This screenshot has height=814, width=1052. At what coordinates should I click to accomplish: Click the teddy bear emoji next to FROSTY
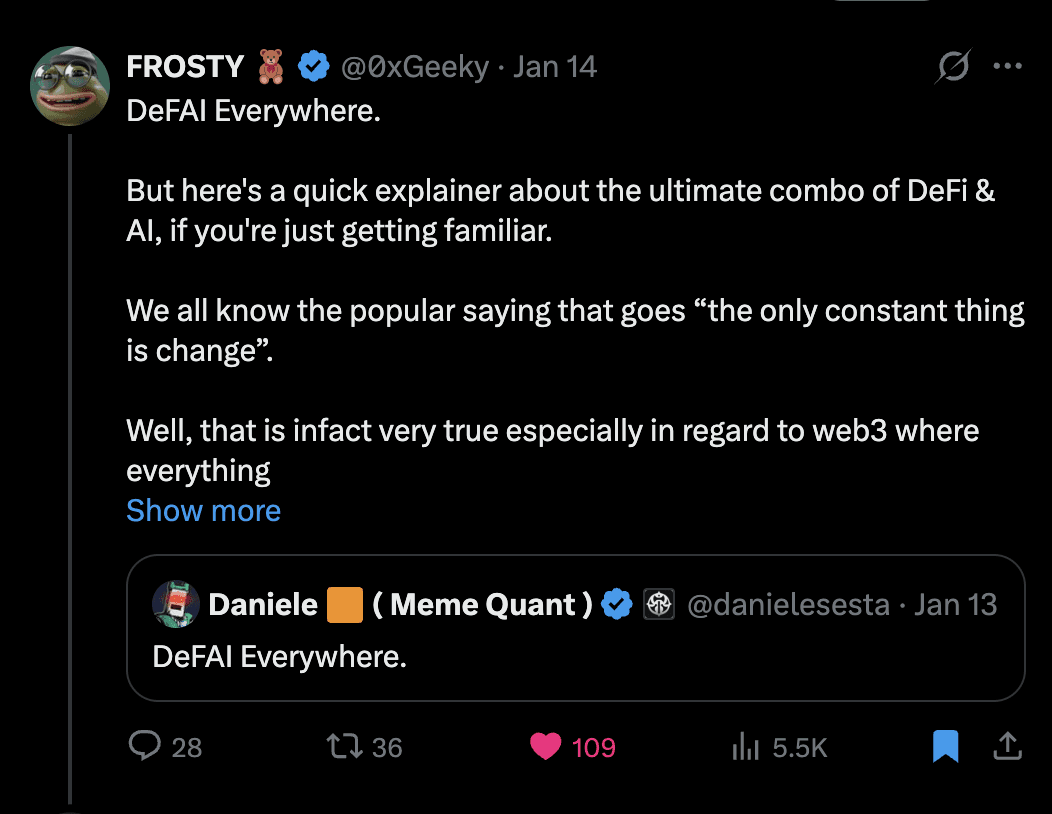(x=272, y=67)
